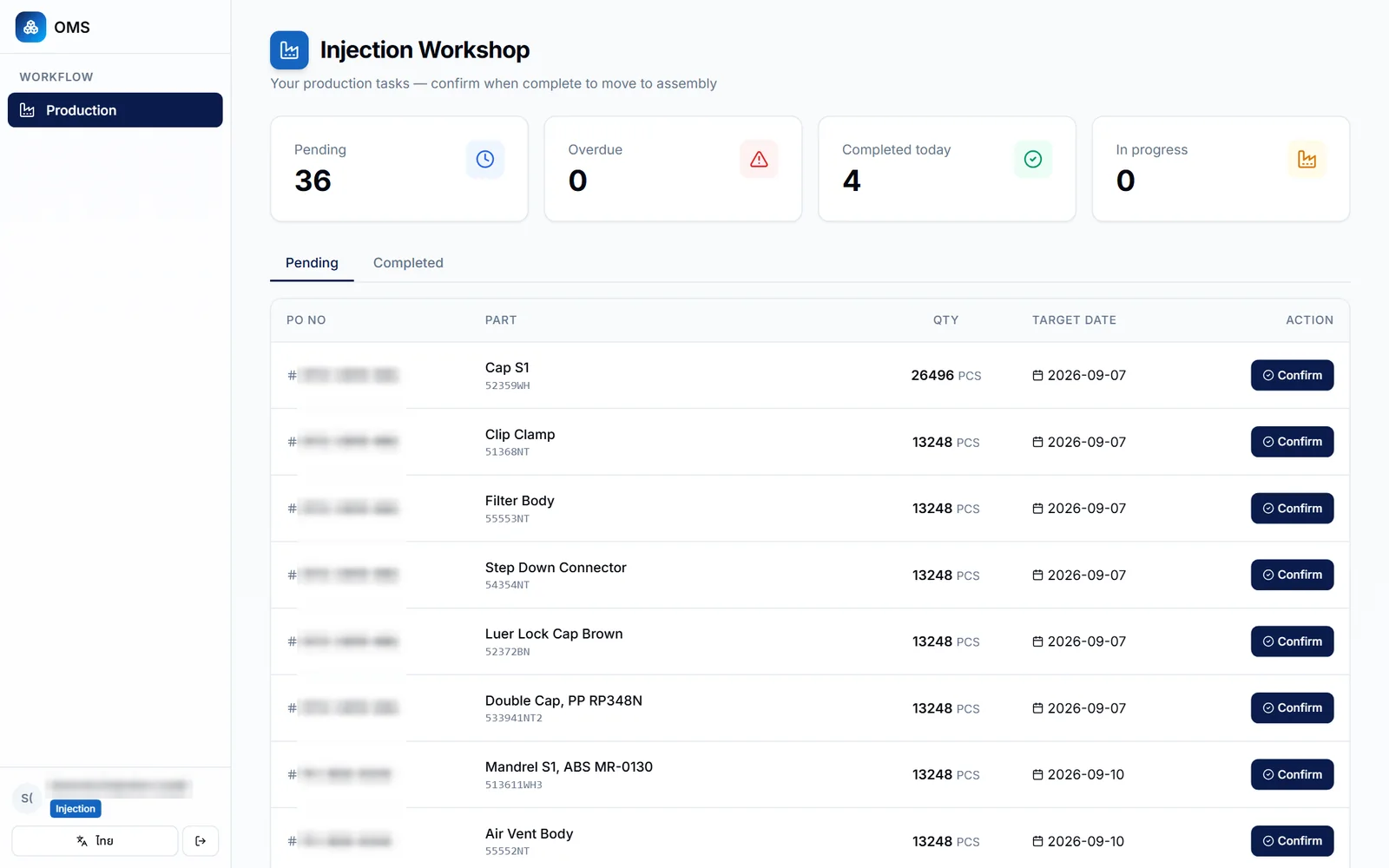This screenshot has width=1389, height=868.
Task: Click the OMS logo icon in sidebar
Action: 30,27
